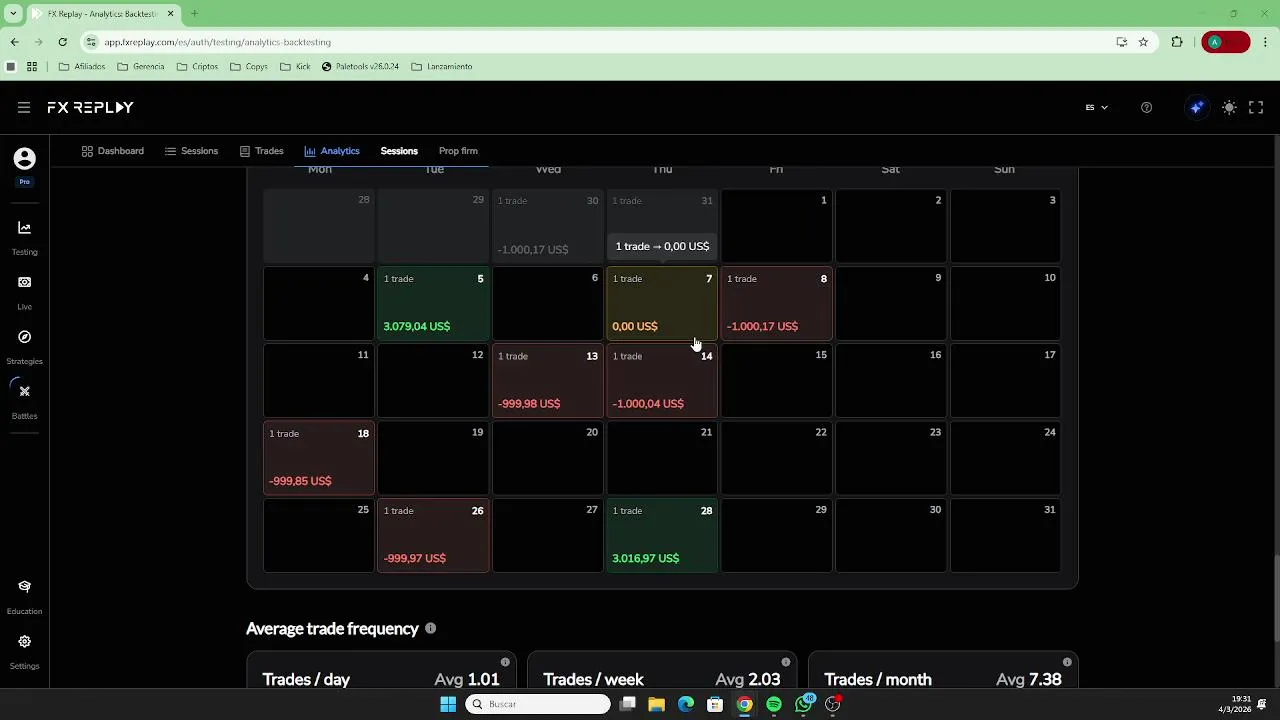Switch to the Trades tab

coord(261,151)
